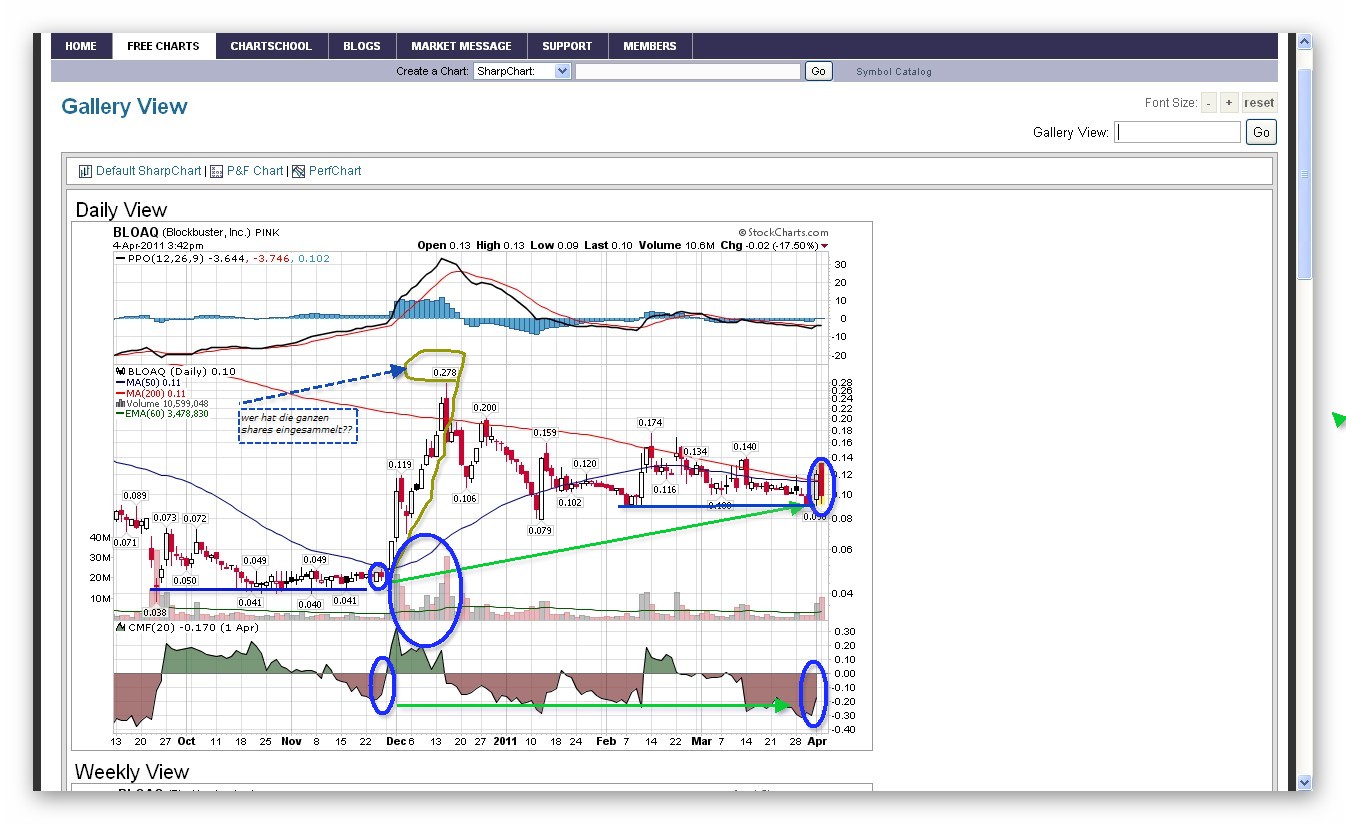Click the 0.278 peak price label

(445, 373)
